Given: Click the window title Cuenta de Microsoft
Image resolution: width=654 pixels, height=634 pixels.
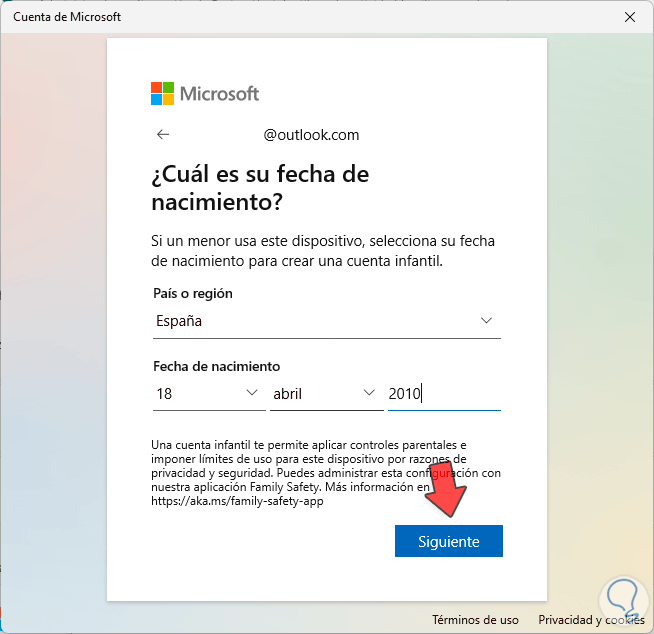Looking at the screenshot, I should (x=67, y=17).
